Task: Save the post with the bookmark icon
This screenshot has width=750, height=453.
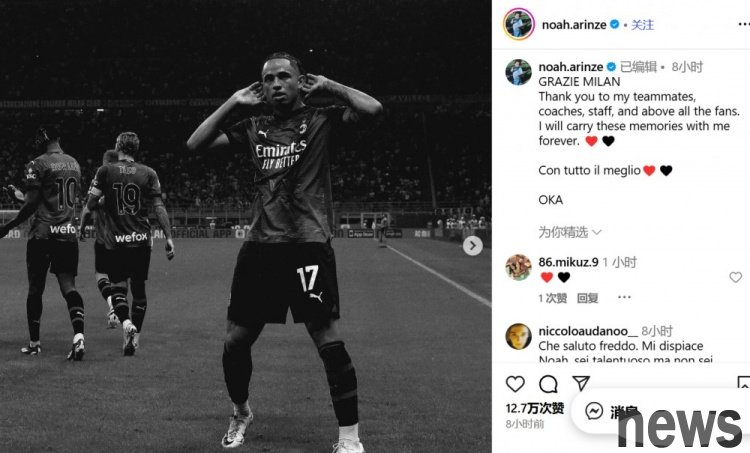Action: pos(744,383)
